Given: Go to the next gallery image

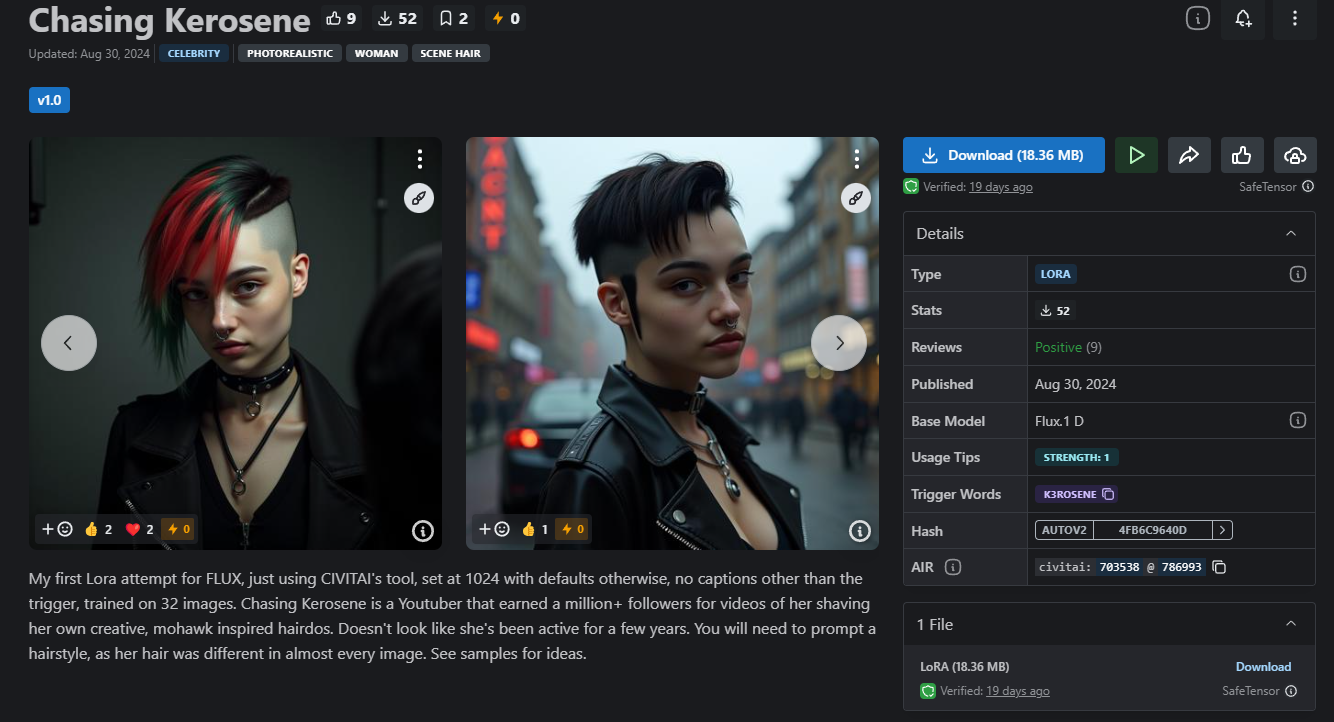Looking at the screenshot, I should click(x=839, y=343).
